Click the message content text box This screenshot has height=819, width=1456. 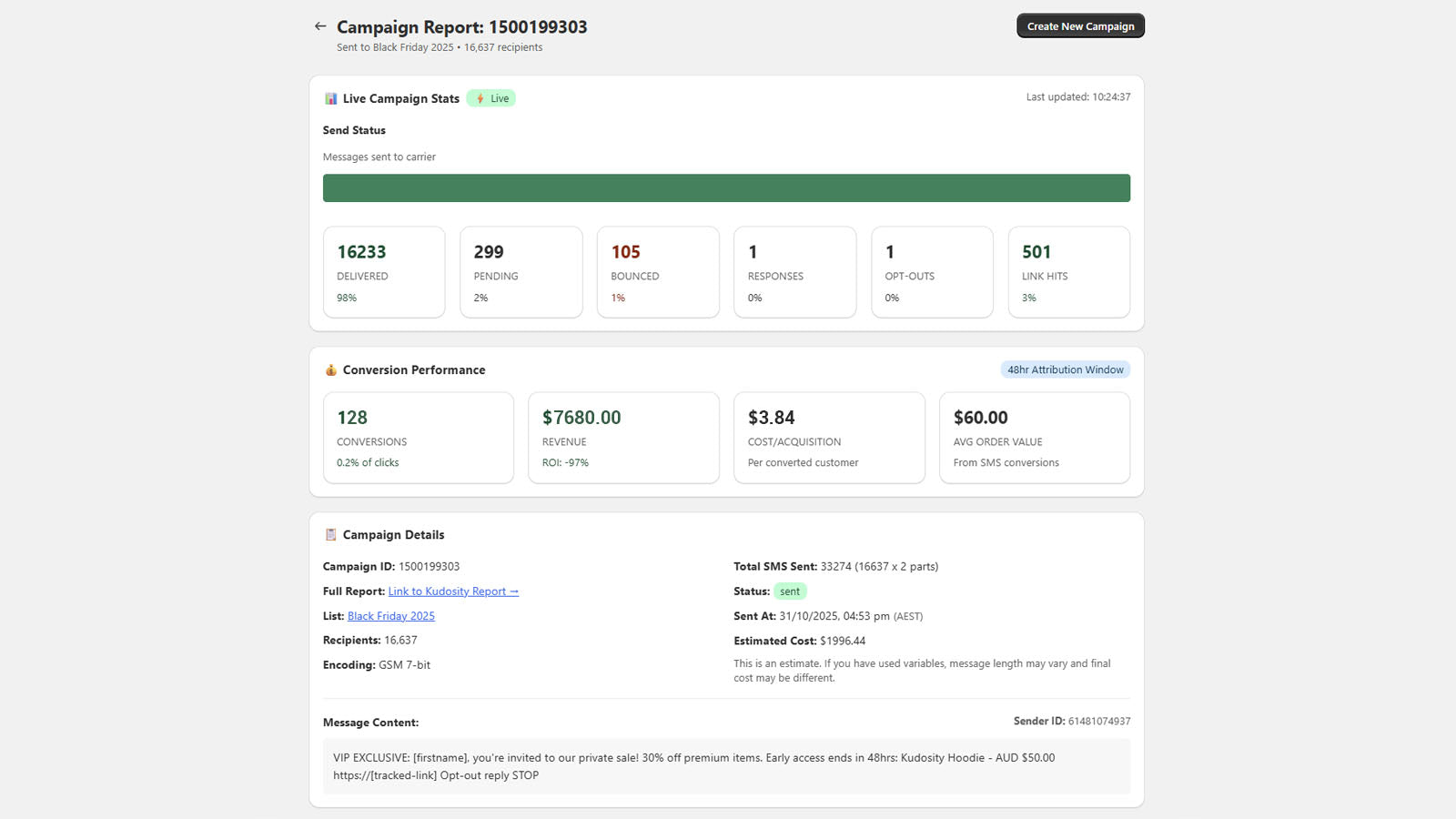click(x=726, y=766)
